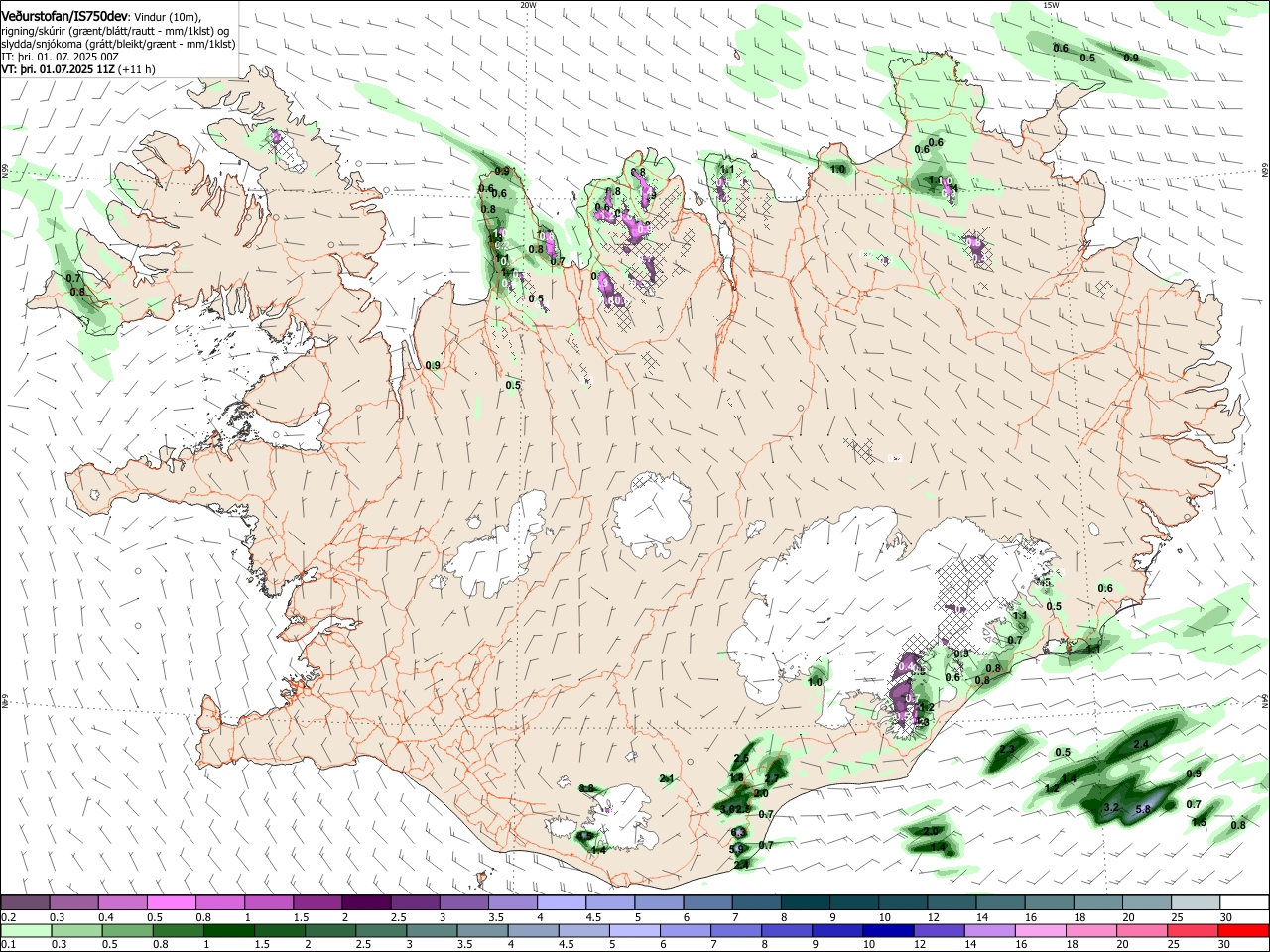Click the 1.5 value on the map near the southeast corner
The image size is (1270, 952).
(1199, 822)
